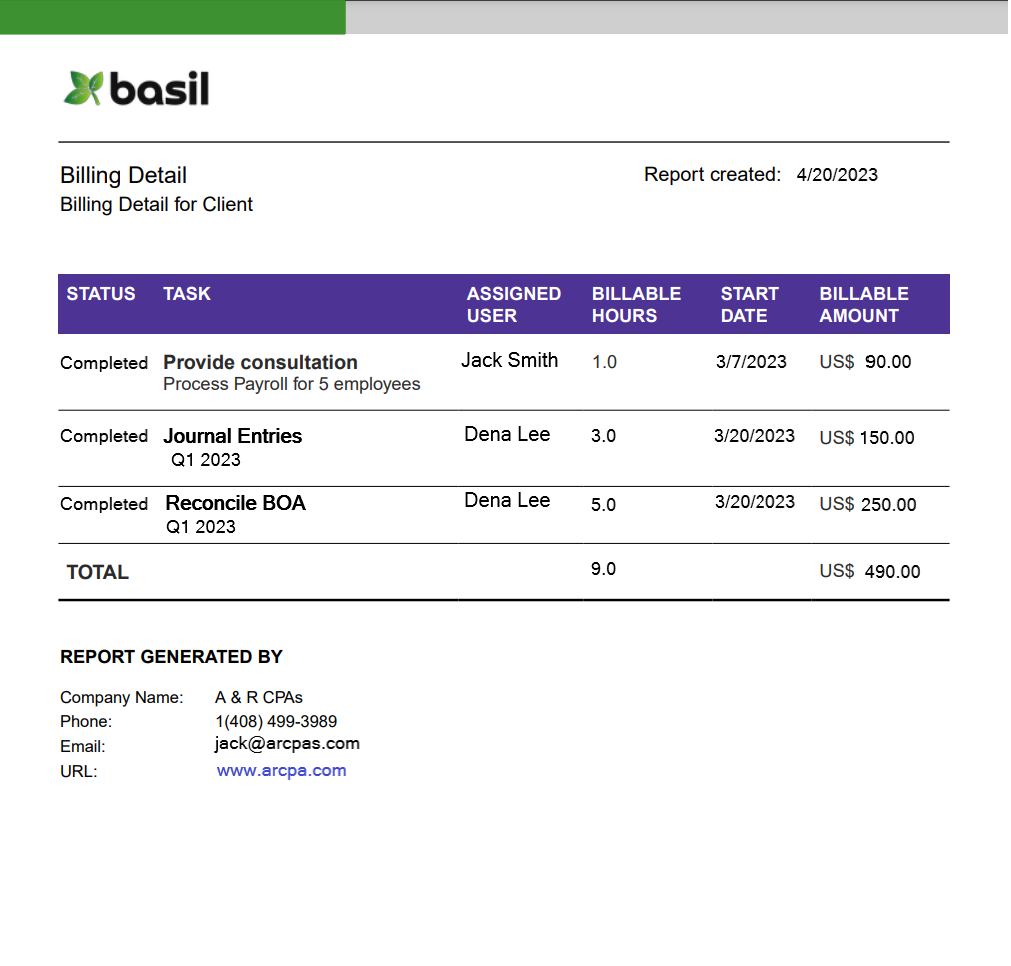Screen dimensions: 1011x966
Task: Click Q1 2023 under Reconcile BOA
Action: coord(201,527)
